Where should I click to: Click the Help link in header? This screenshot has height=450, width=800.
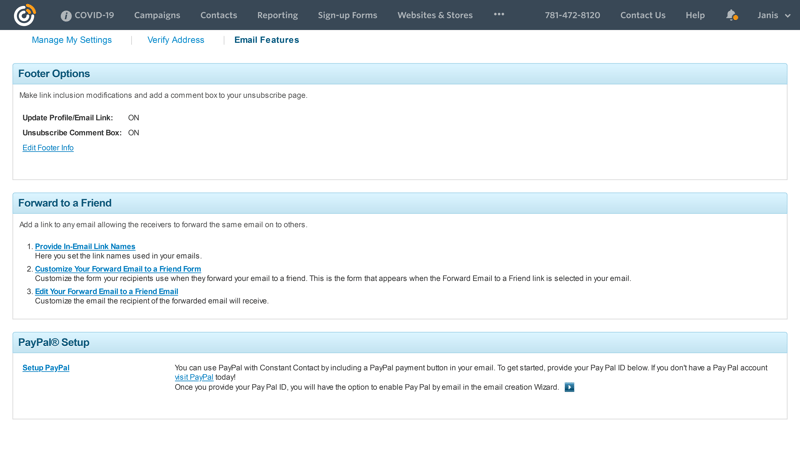[695, 15]
